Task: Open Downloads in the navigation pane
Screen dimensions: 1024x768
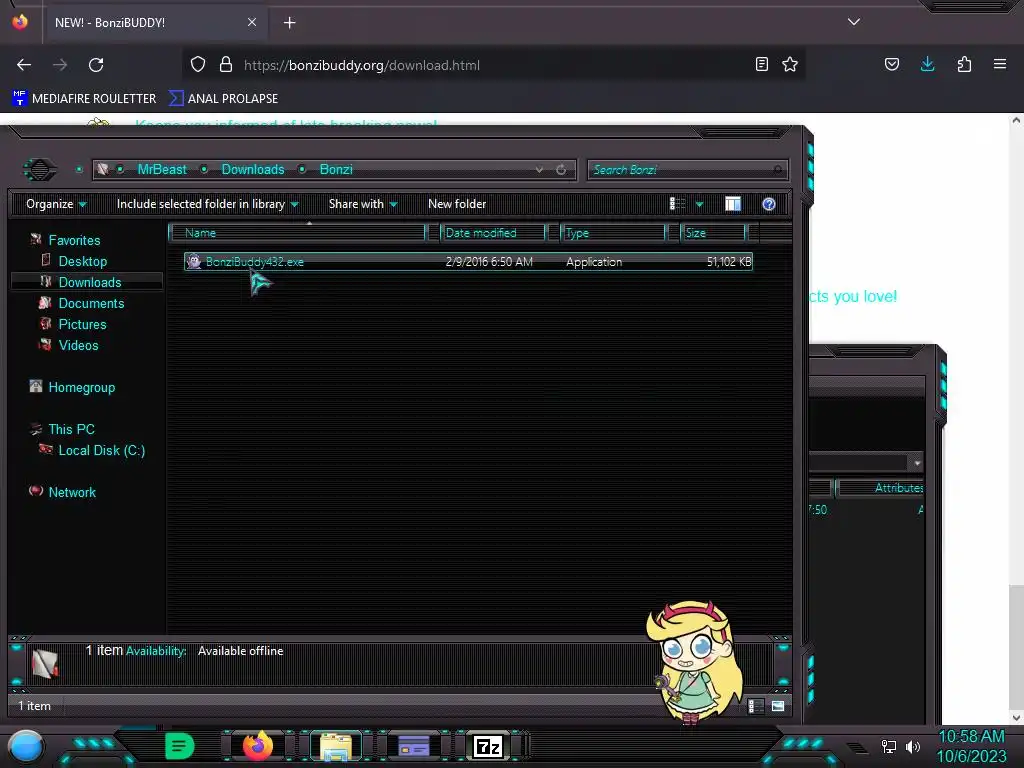Action: click(89, 282)
